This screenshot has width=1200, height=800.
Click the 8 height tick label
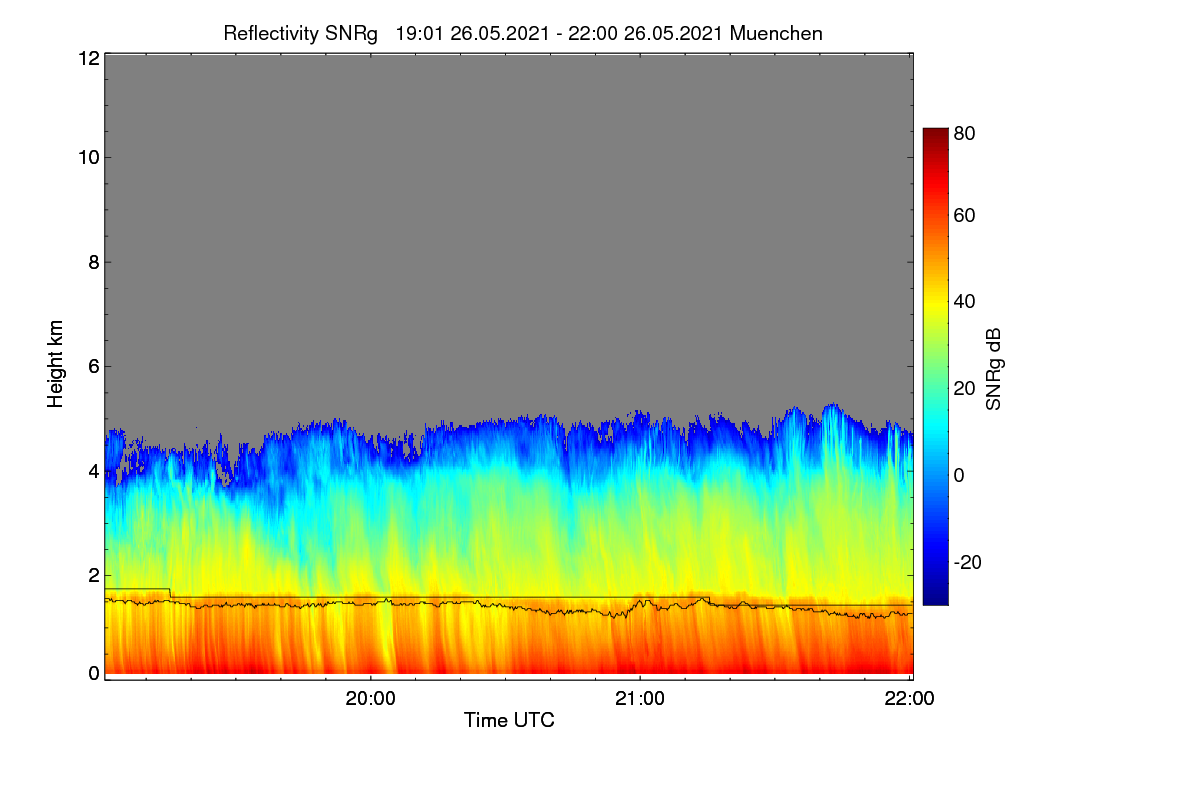(x=92, y=262)
